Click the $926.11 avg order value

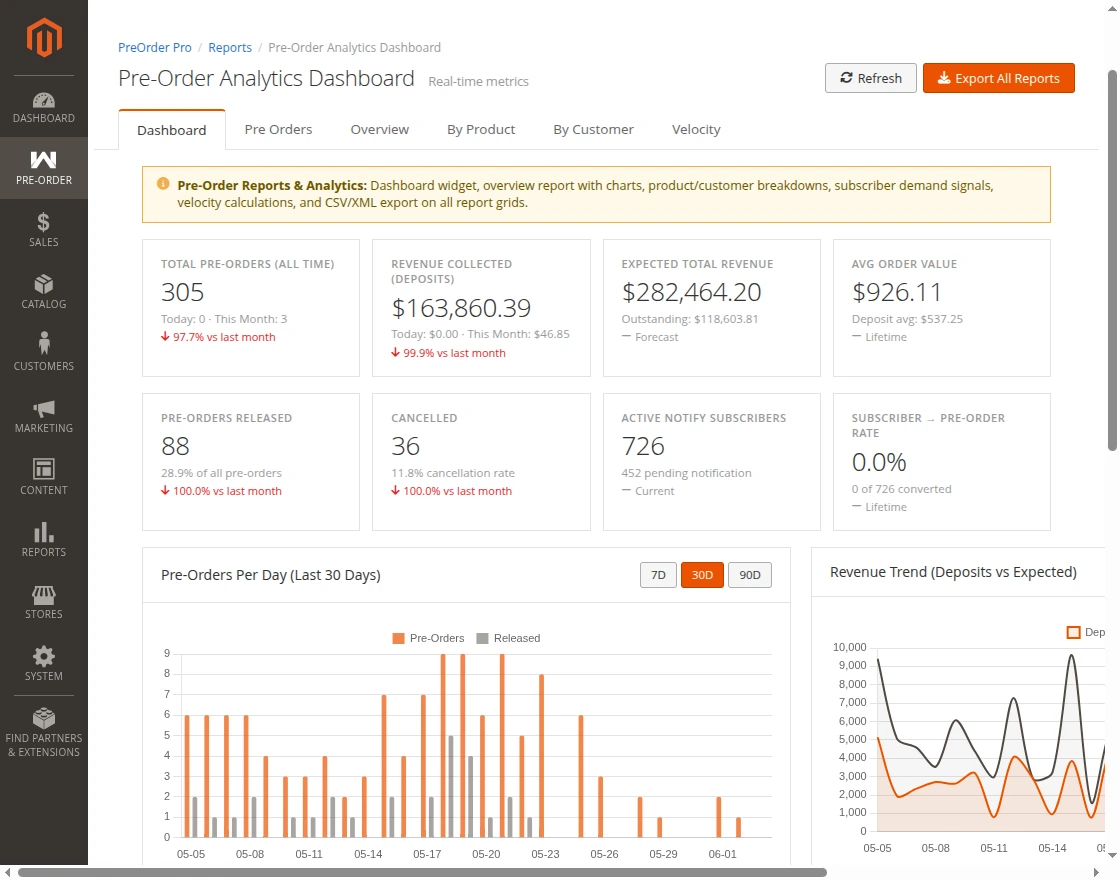tap(896, 292)
